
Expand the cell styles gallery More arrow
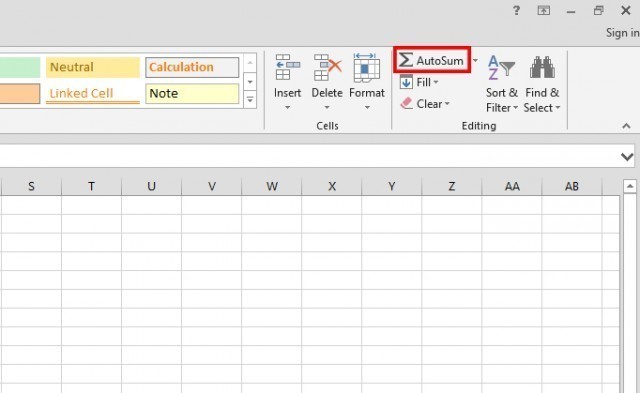(x=250, y=100)
